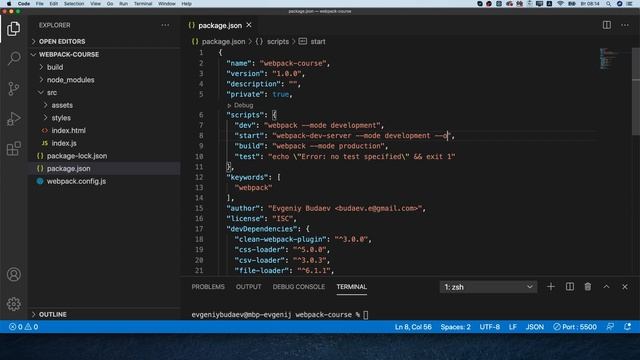Open the Wi-Fi menu bar icon
The width and height of the screenshot is (640, 360).
pyautogui.click(x=560, y=4)
